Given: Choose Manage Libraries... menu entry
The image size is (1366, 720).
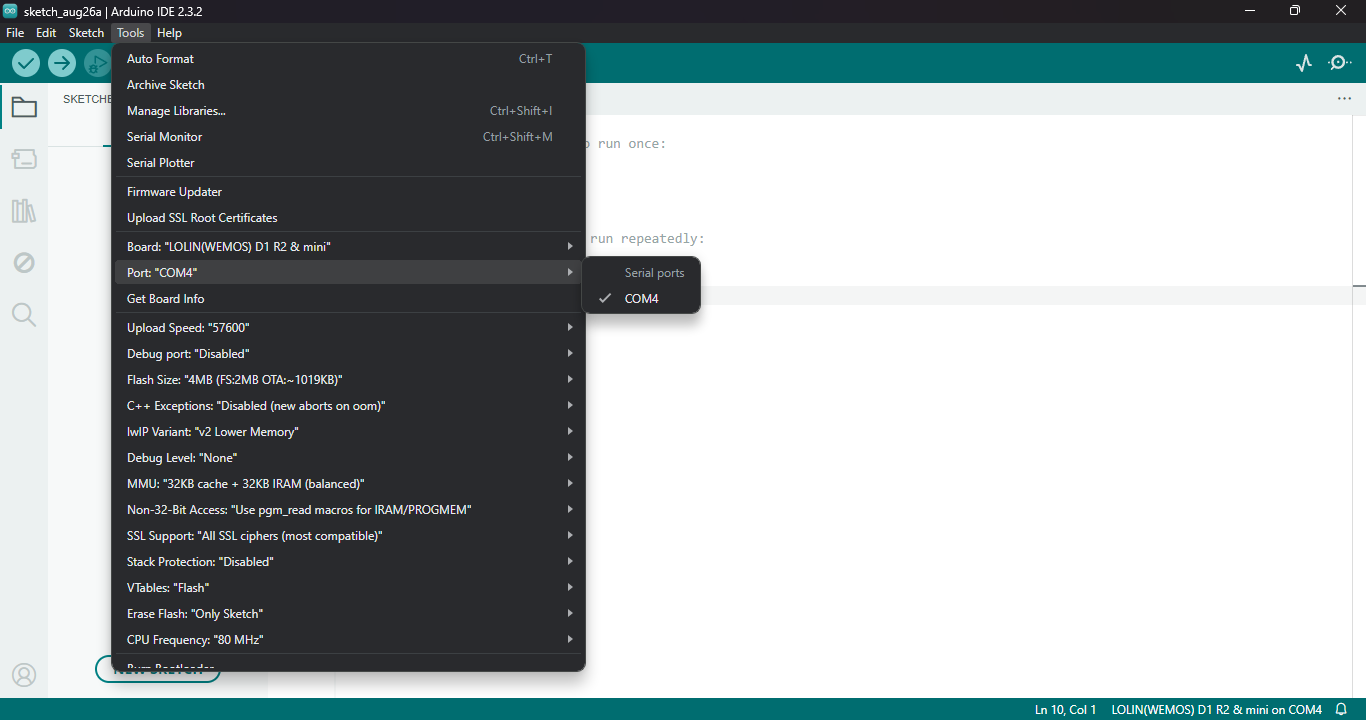Looking at the screenshot, I should point(348,111).
